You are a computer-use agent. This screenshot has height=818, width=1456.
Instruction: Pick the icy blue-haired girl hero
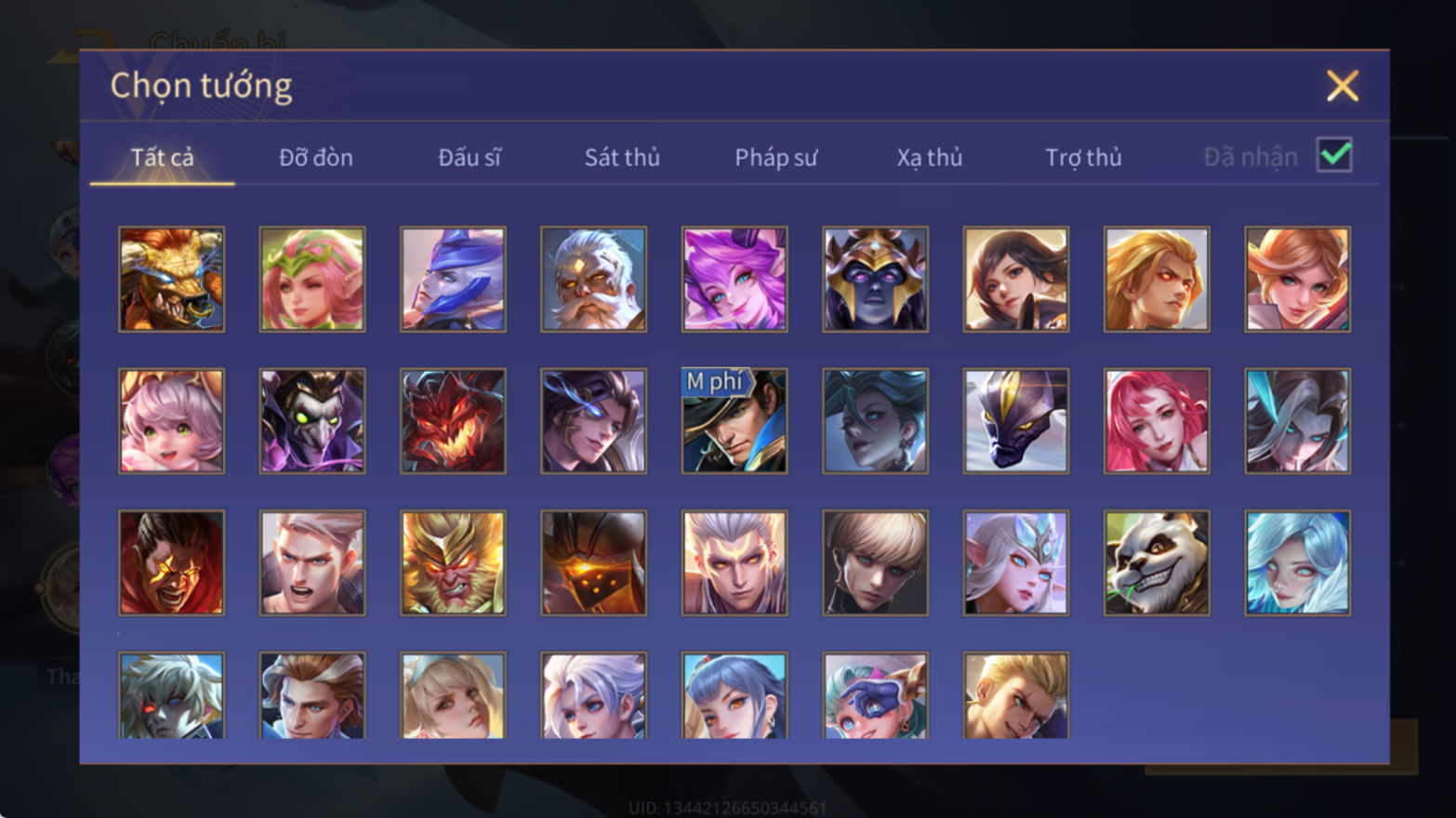coord(1298,562)
